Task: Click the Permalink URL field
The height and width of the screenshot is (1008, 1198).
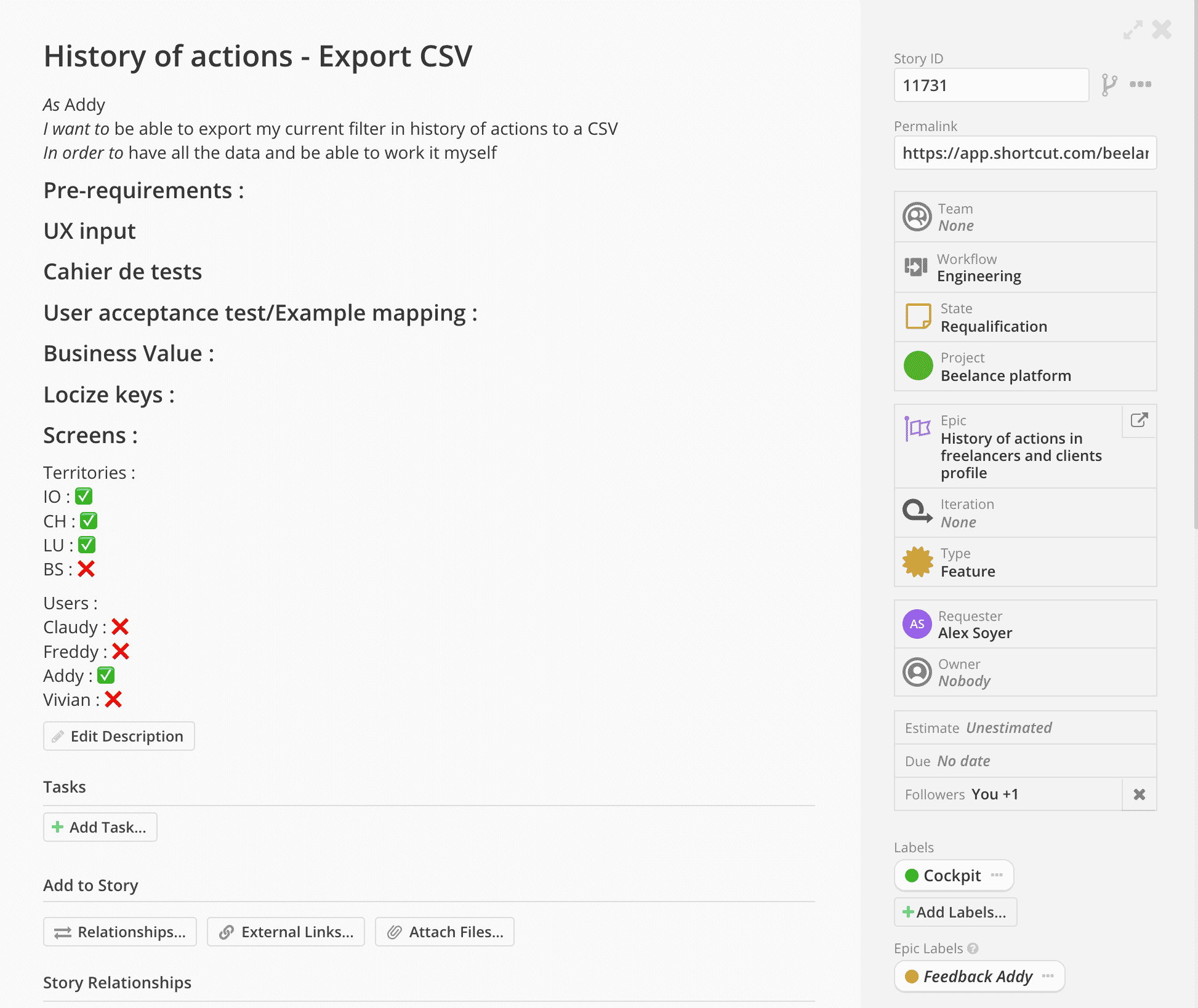Action: pyautogui.click(x=1025, y=153)
